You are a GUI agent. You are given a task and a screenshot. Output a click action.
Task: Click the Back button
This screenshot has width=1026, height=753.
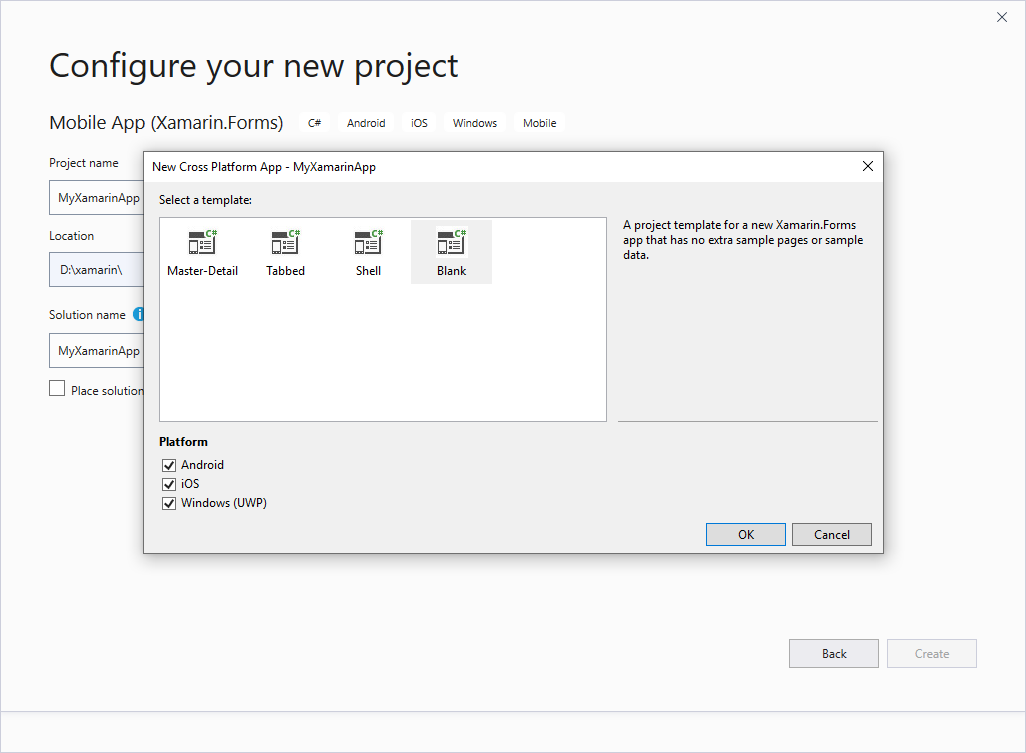click(x=834, y=654)
